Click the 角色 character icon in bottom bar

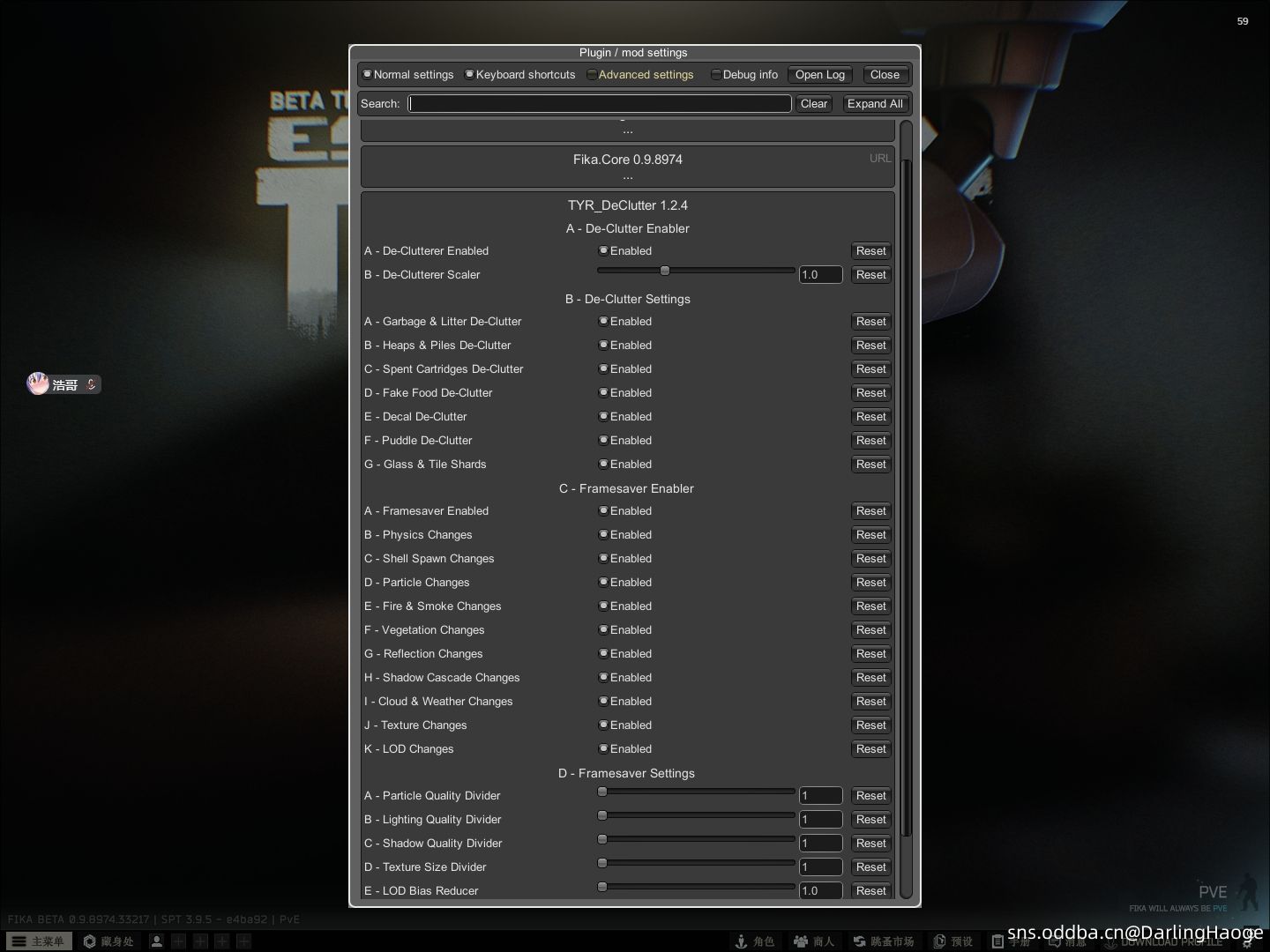click(755, 941)
